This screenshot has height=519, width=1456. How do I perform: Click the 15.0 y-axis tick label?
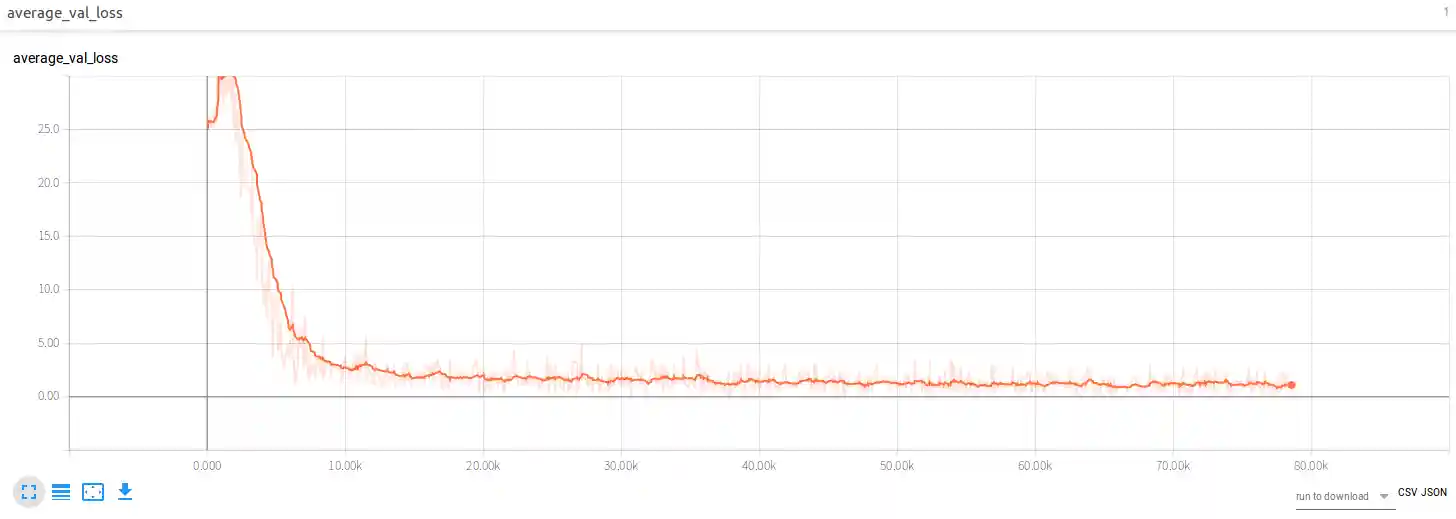point(48,236)
